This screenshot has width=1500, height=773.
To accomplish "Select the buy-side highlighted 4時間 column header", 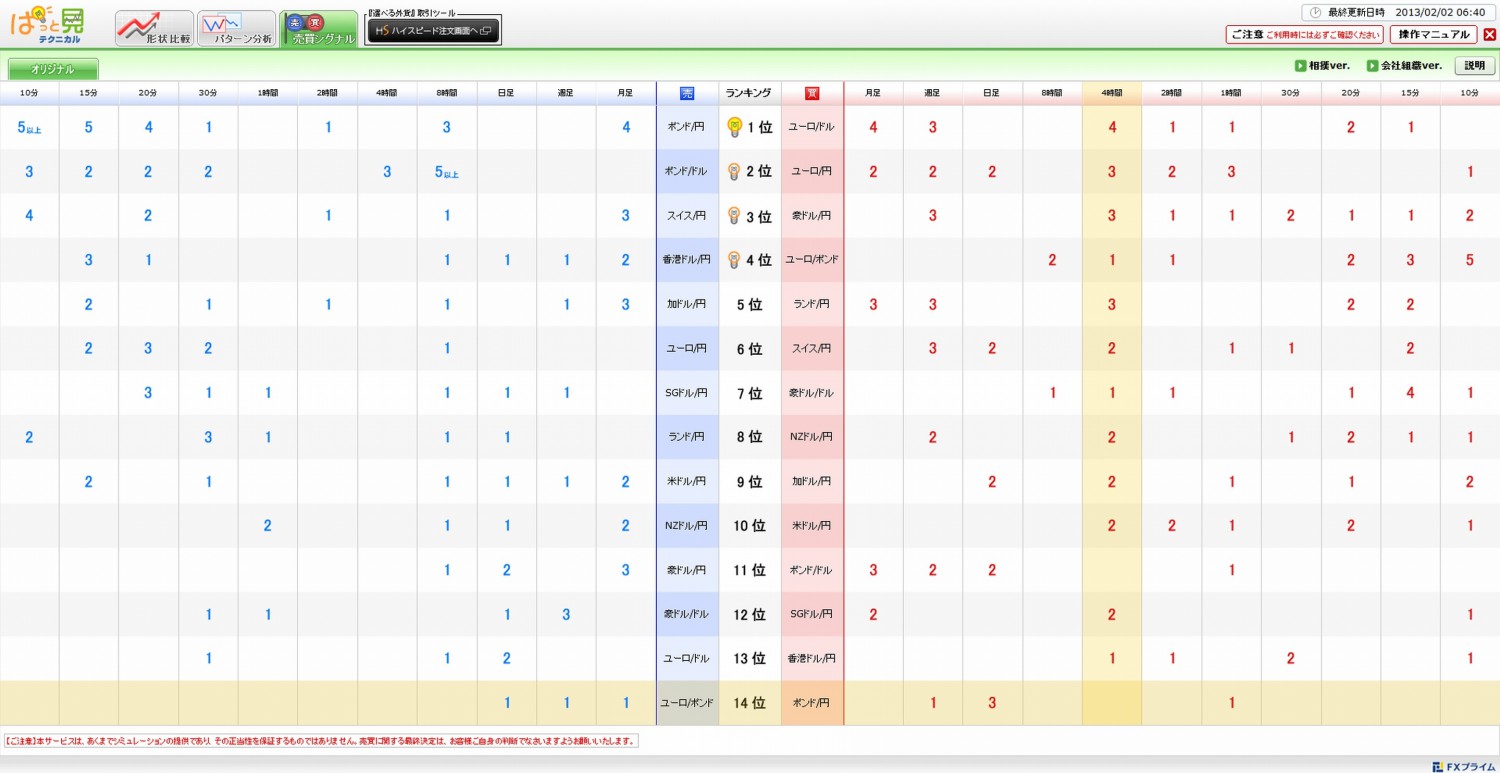I will pyautogui.click(x=1112, y=93).
